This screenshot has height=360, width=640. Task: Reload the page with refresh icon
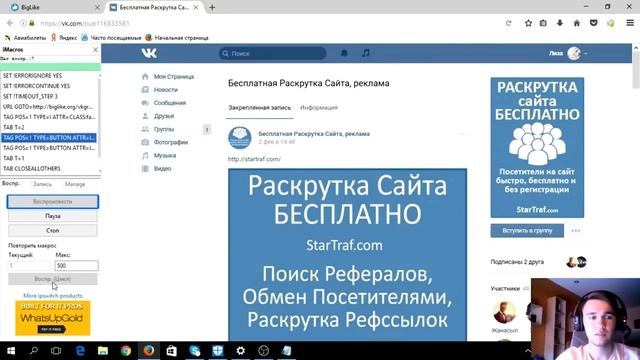pos(509,23)
